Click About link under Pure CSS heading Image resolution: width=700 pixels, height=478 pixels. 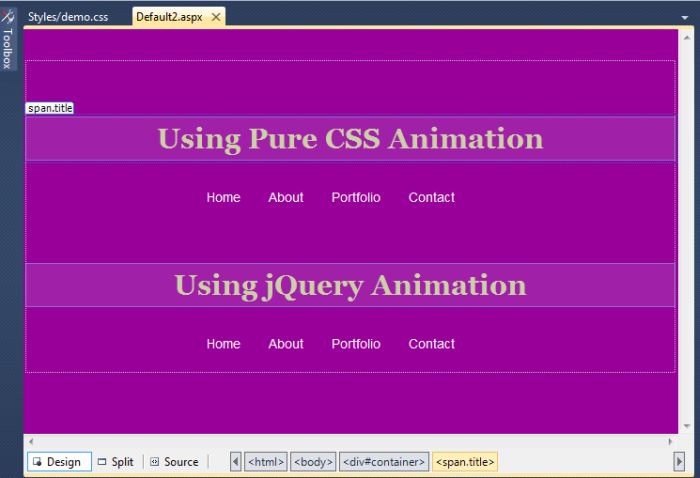pos(286,197)
